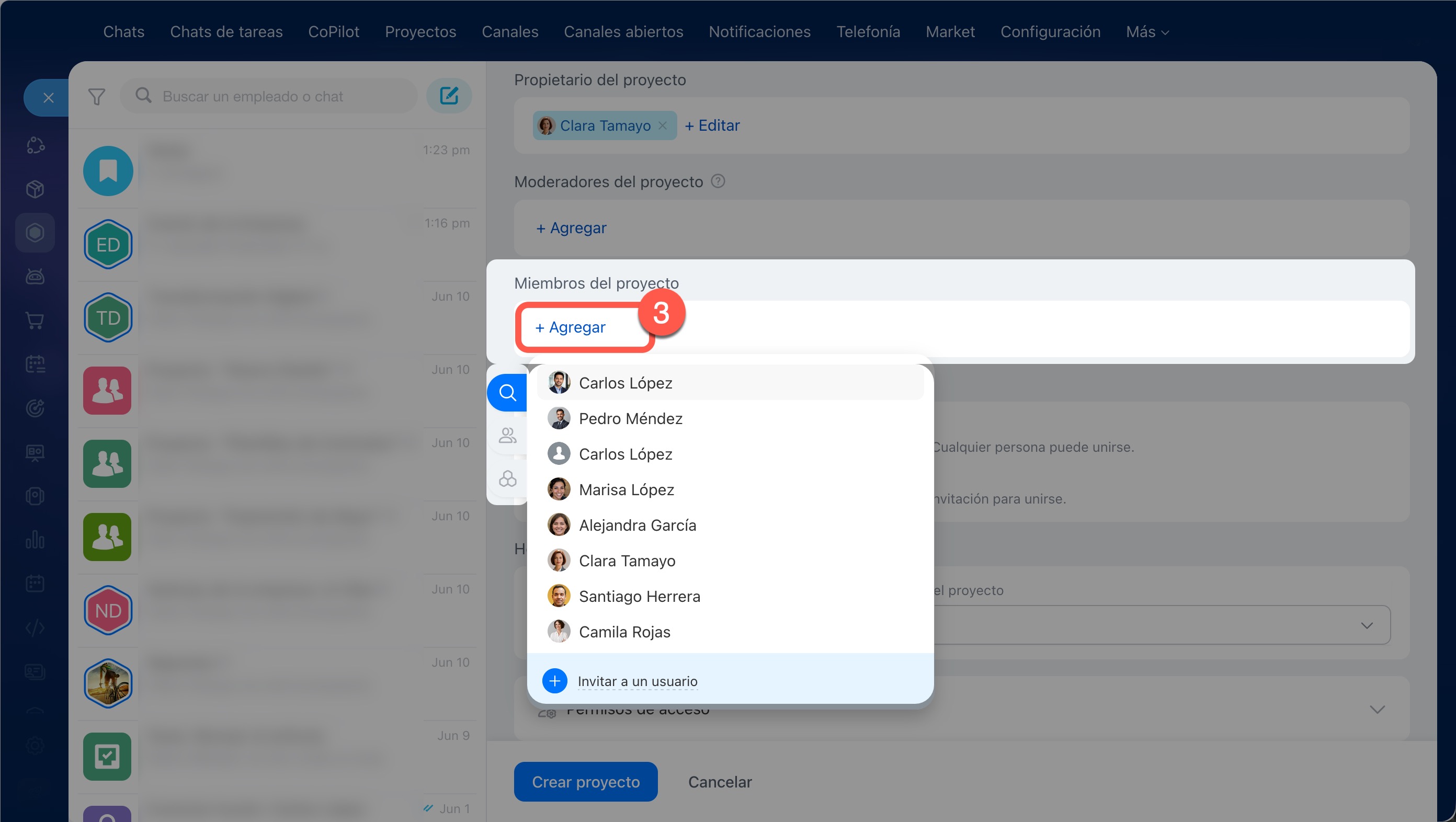This screenshot has height=822, width=1456.
Task: Remove Clara Tamayo from project owner
Action: (x=663, y=125)
